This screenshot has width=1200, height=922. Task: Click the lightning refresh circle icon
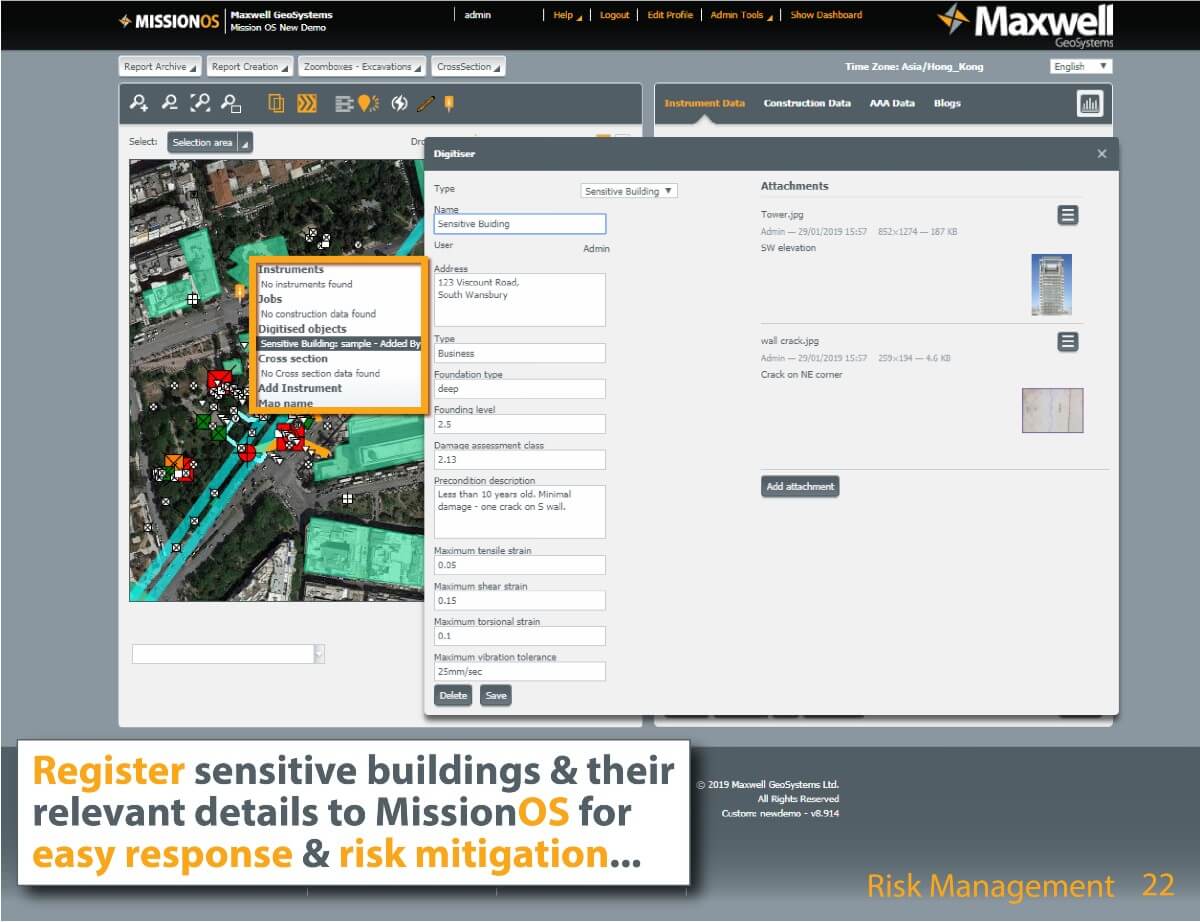click(400, 102)
